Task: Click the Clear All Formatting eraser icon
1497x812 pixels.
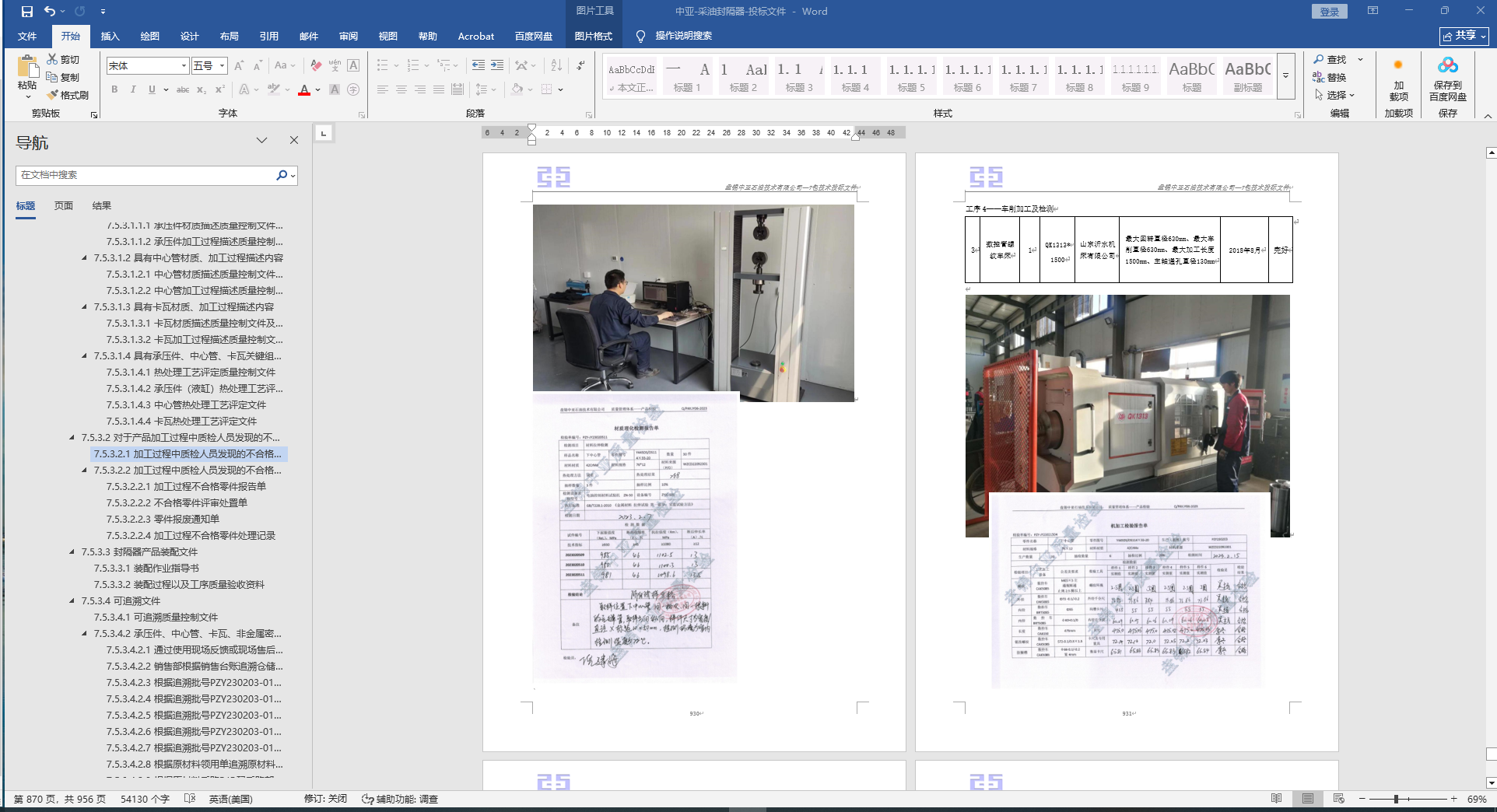Action: pos(315,65)
